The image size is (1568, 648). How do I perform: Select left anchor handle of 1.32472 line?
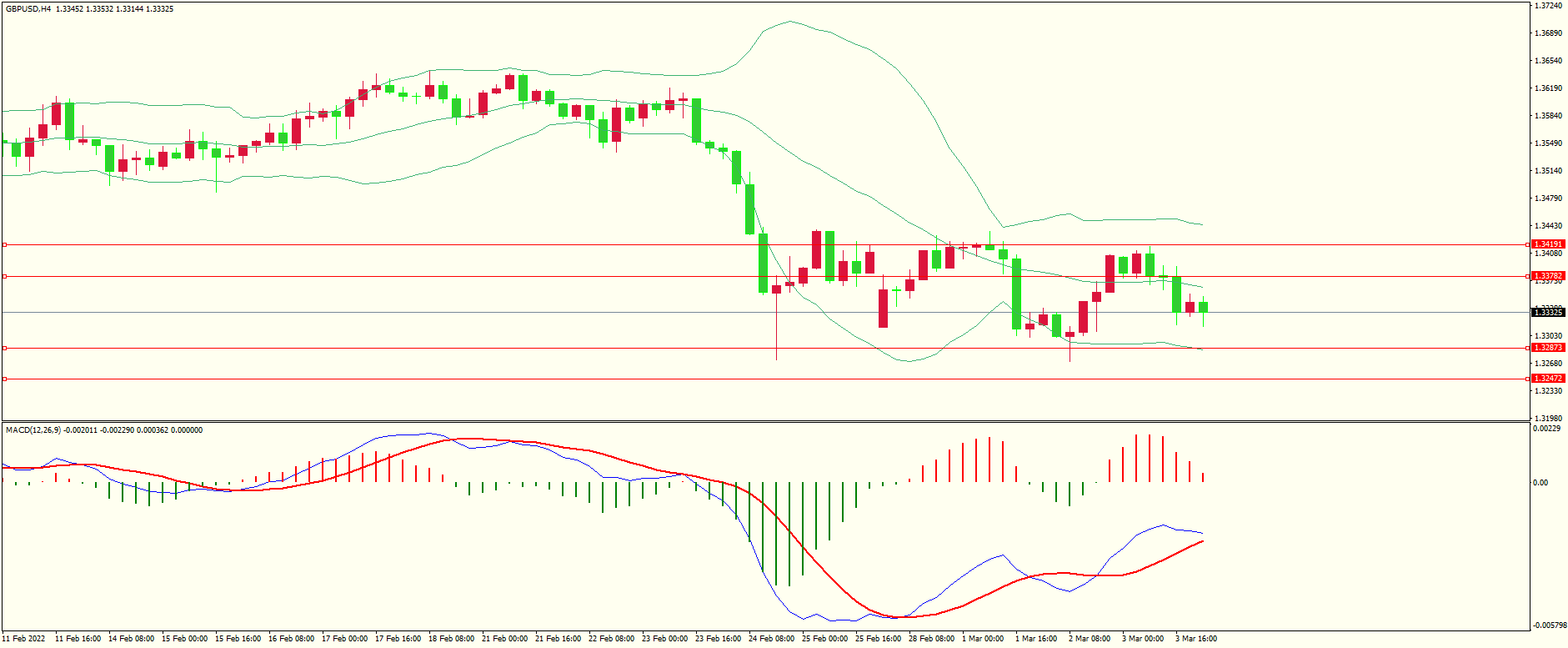click(x=4, y=379)
